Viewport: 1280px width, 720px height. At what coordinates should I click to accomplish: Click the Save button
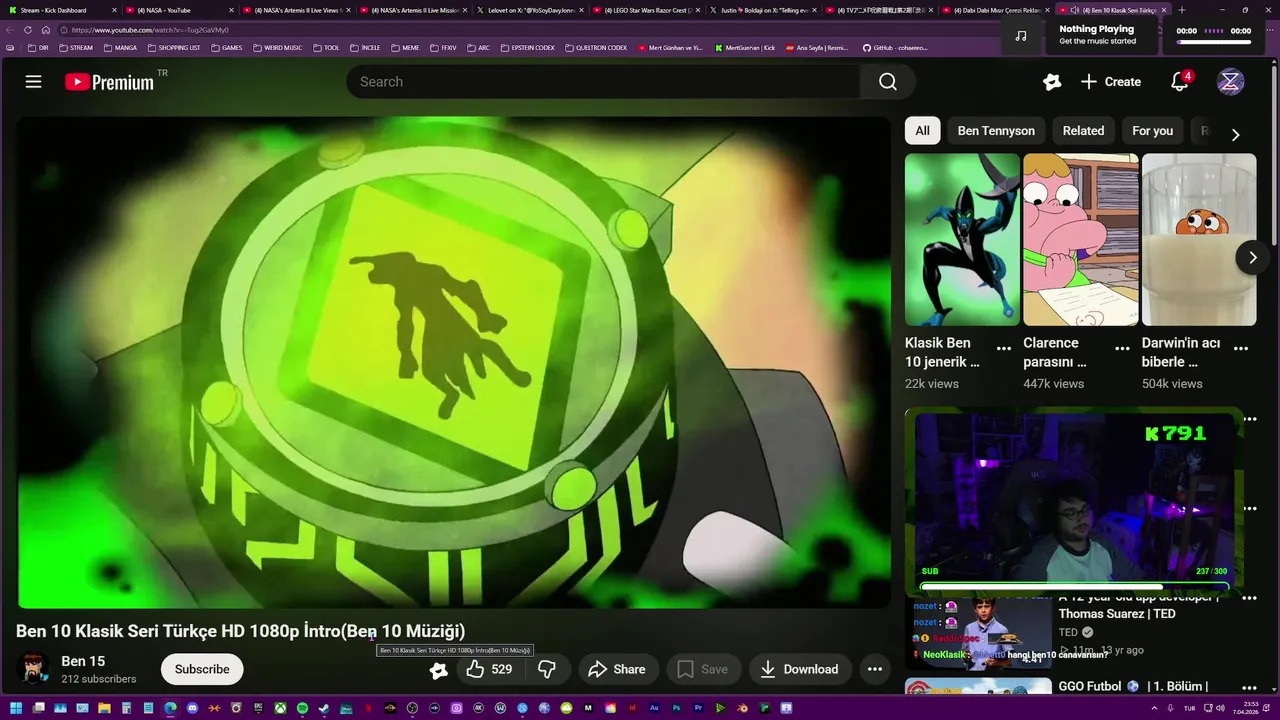point(704,669)
